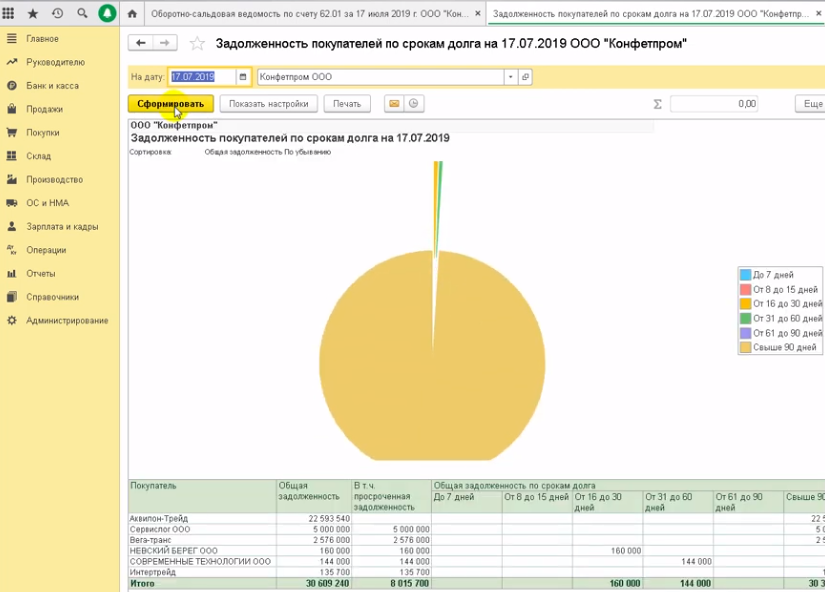Open the organization field's open-form button

click(525, 77)
